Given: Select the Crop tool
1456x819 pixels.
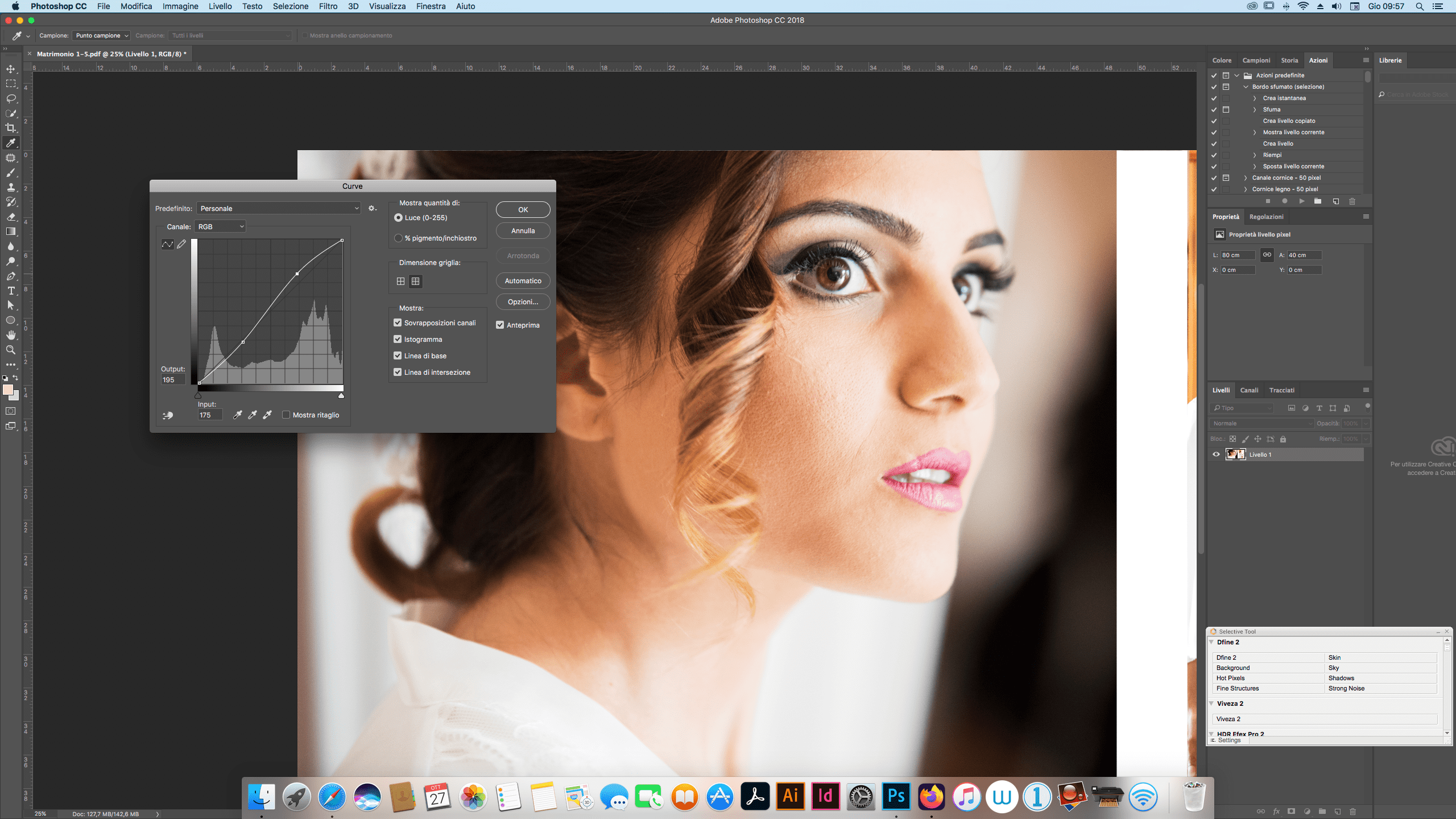Looking at the screenshot, I should click(x=11, y=128).
